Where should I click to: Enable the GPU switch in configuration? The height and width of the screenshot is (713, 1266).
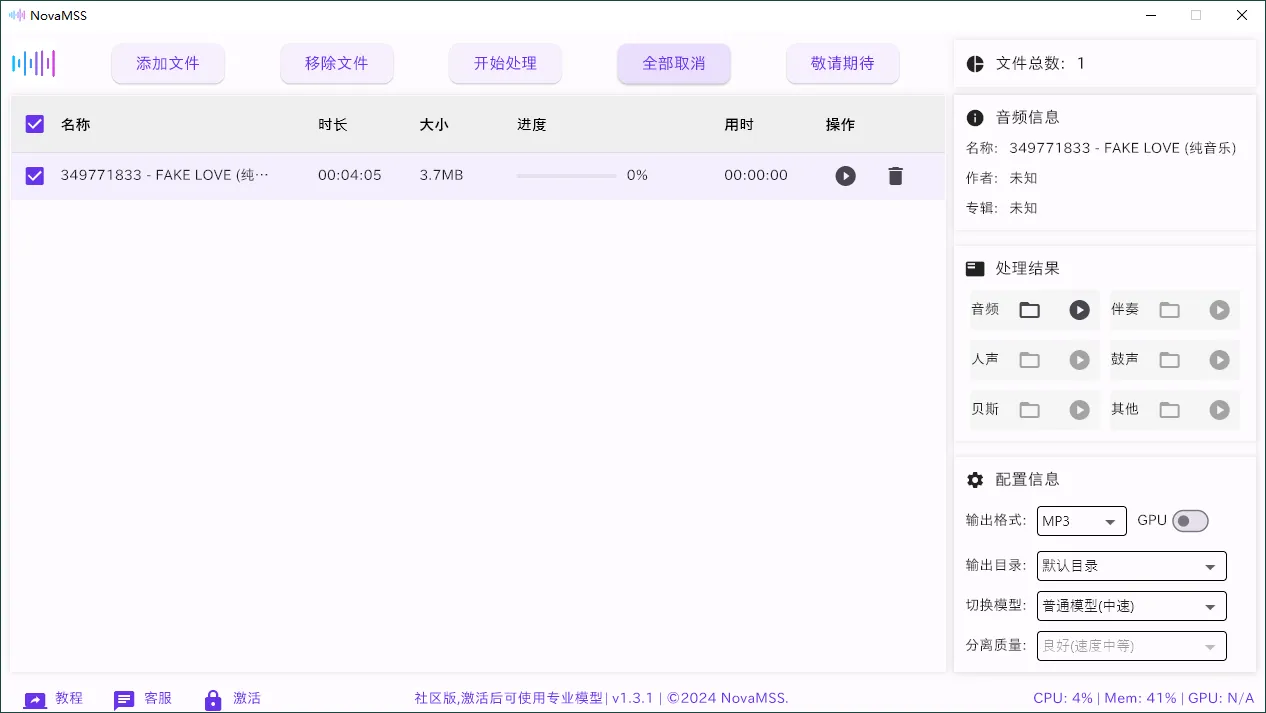1190,520
